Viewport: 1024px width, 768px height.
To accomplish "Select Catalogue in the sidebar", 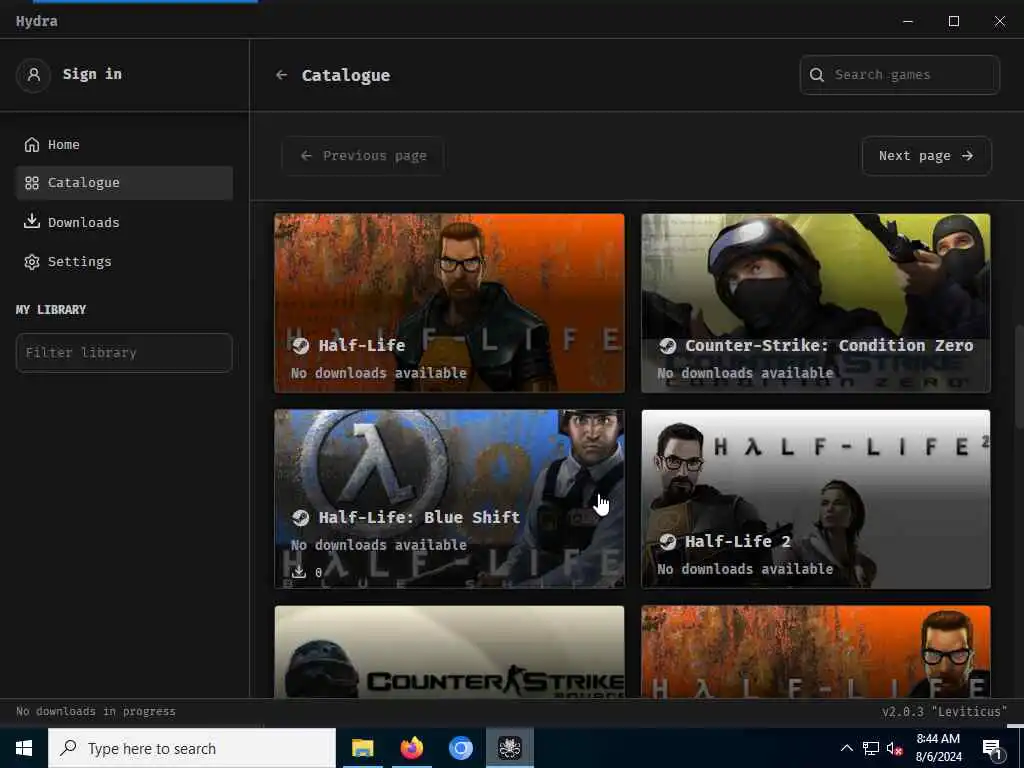I will (124, 183).
